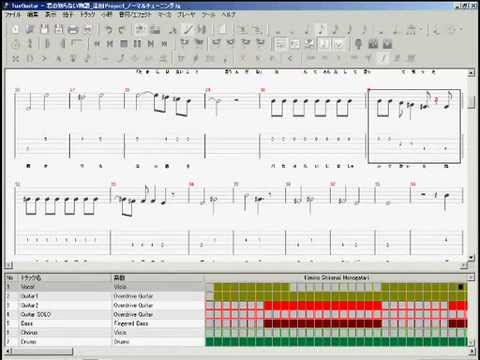The height and width of the screenshot is (360, 480).
Task: Open the トラック menu
Action: pyautogui.click(x=87, y=15)
